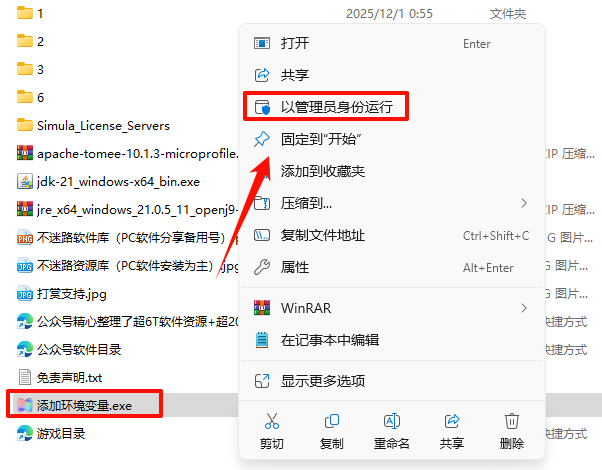The image size is (602, 470).
Task: Add to Favorites (添加到收藏夹)
Action: click(392, 171)
